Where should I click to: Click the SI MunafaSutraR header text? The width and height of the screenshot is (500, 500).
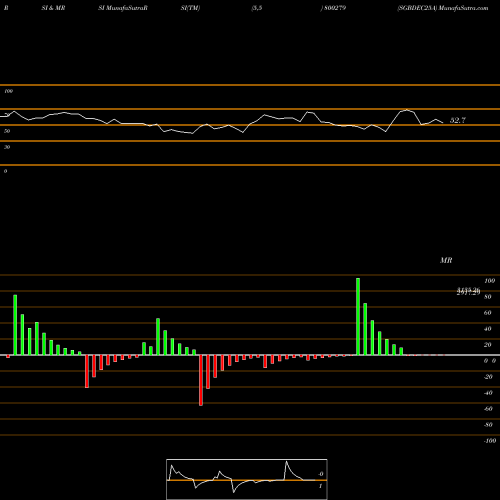point(123,8)
